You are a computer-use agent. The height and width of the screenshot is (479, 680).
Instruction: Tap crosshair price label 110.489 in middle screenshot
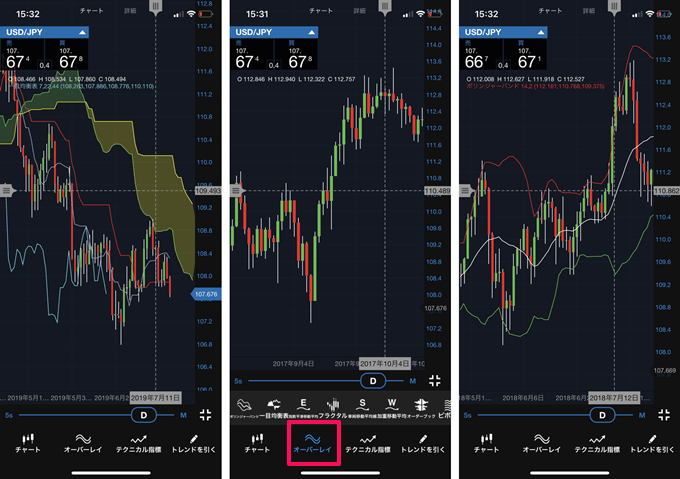437,191
